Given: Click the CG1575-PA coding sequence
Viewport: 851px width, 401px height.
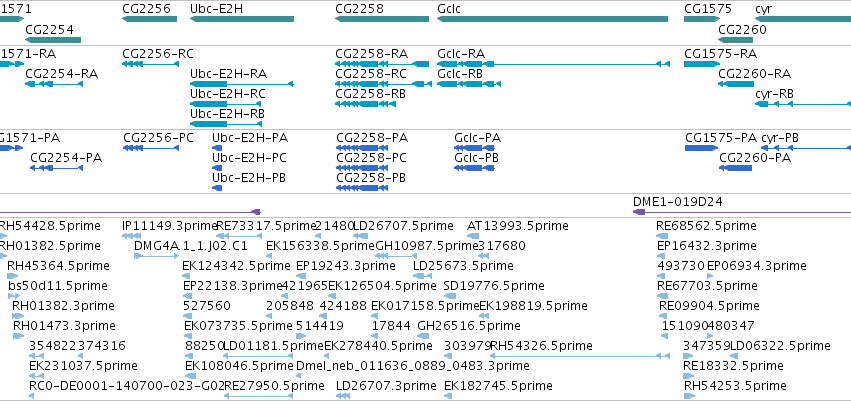Looking at the screenshot, I should pos(701,148).
